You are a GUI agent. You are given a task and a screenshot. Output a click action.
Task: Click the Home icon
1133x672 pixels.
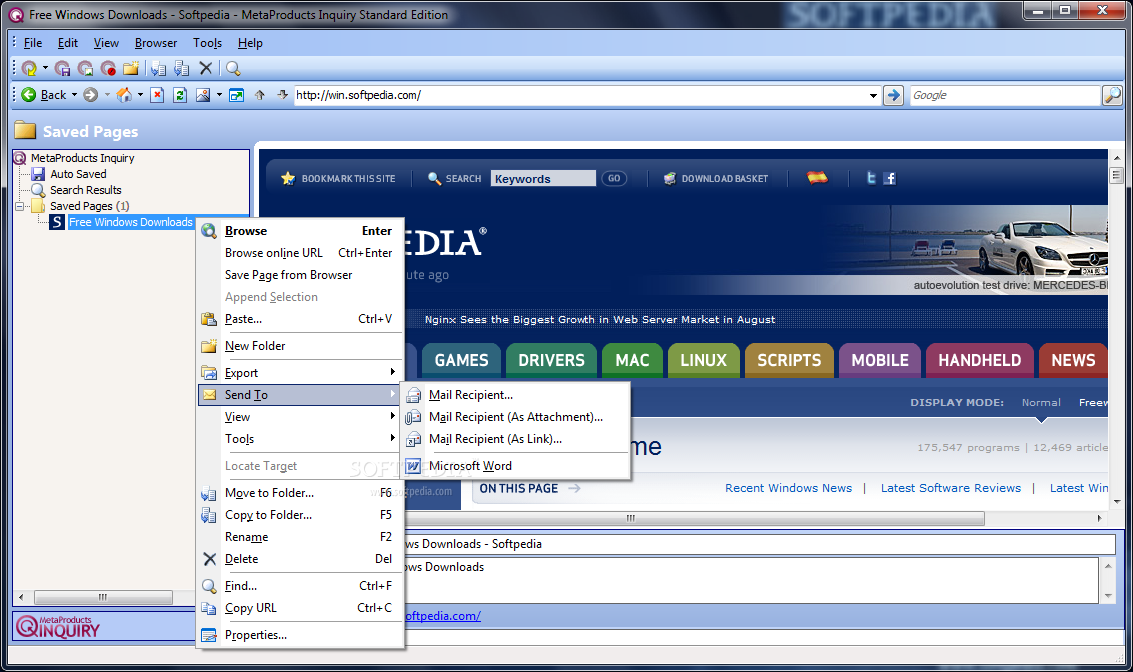(124, 95)
